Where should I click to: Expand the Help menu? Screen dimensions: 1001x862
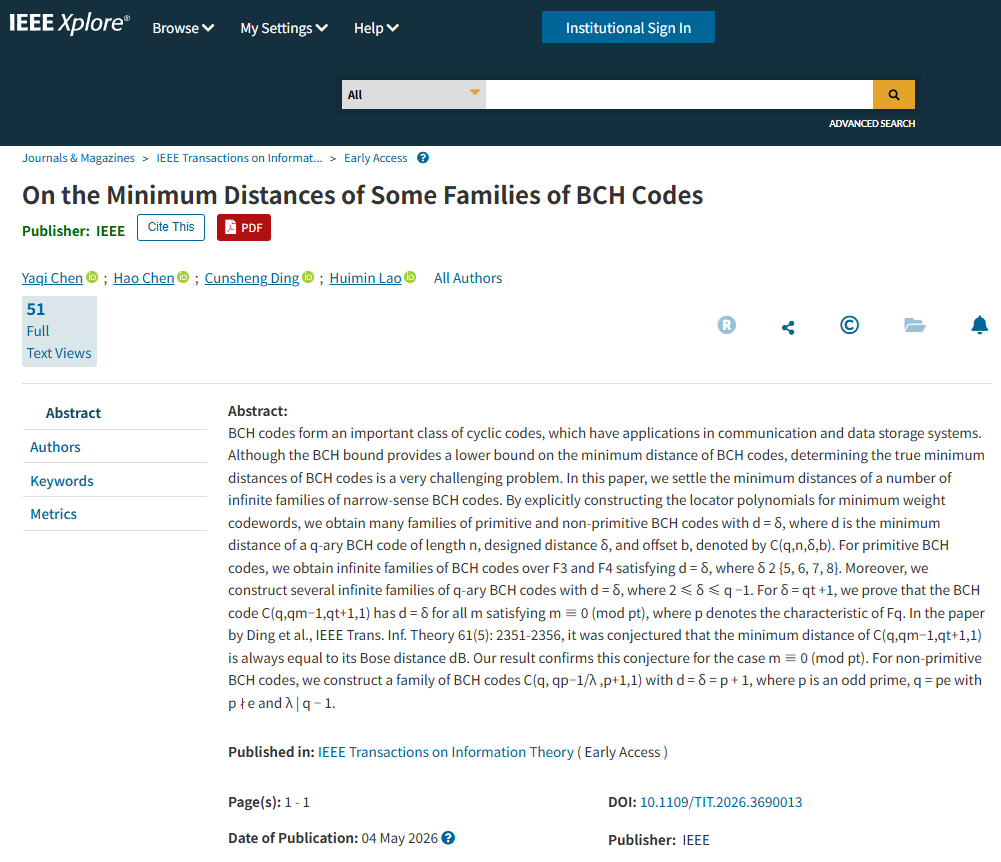(376, 28)
